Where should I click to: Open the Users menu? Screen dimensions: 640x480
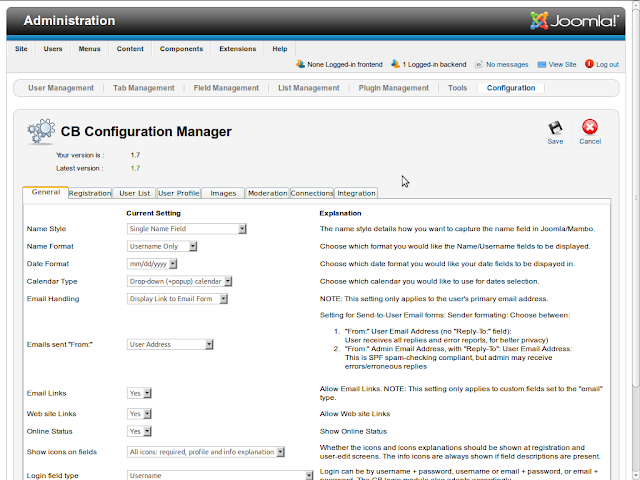[53, 49]
